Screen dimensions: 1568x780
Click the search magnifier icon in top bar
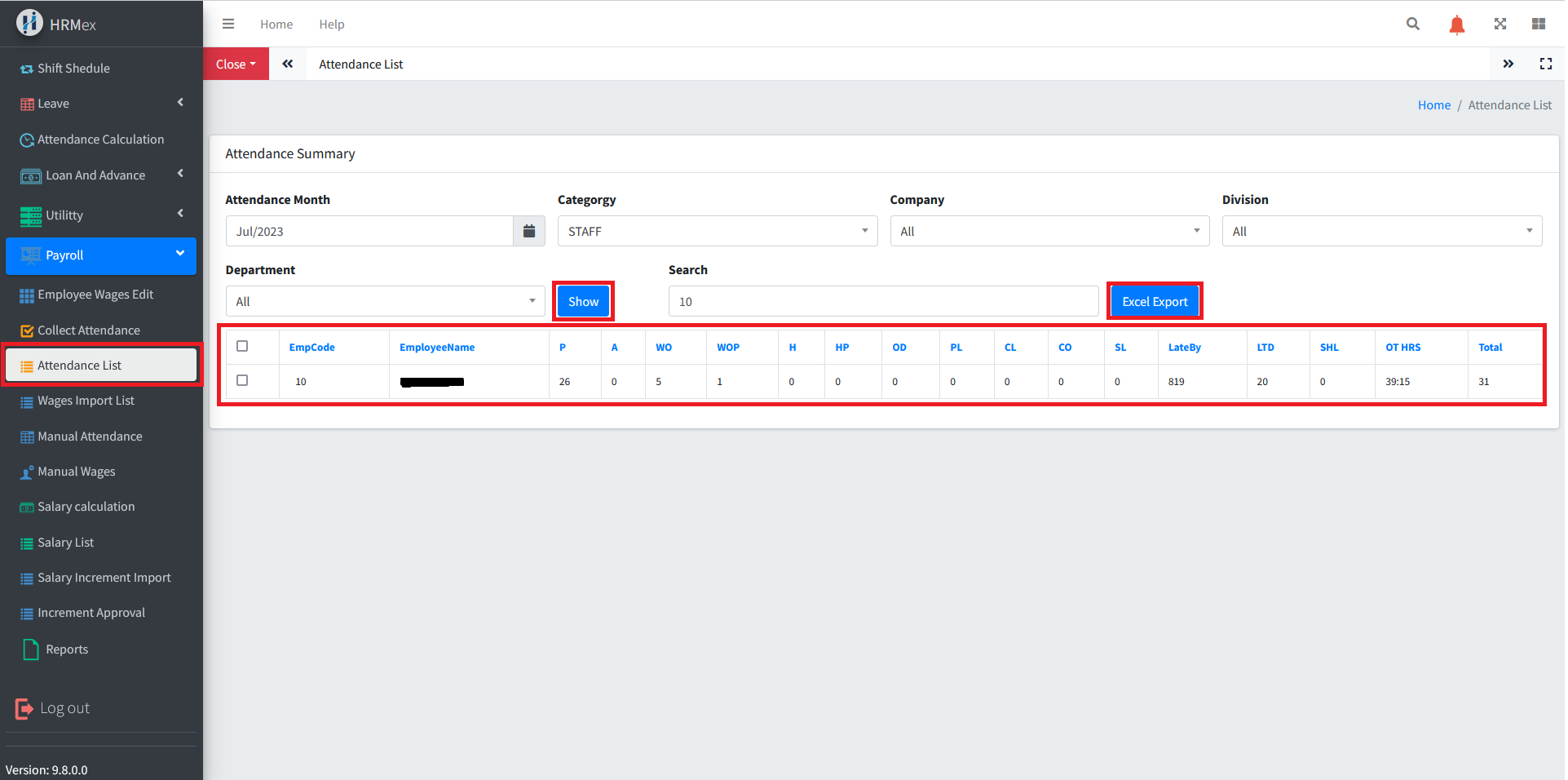(1412, 24)
